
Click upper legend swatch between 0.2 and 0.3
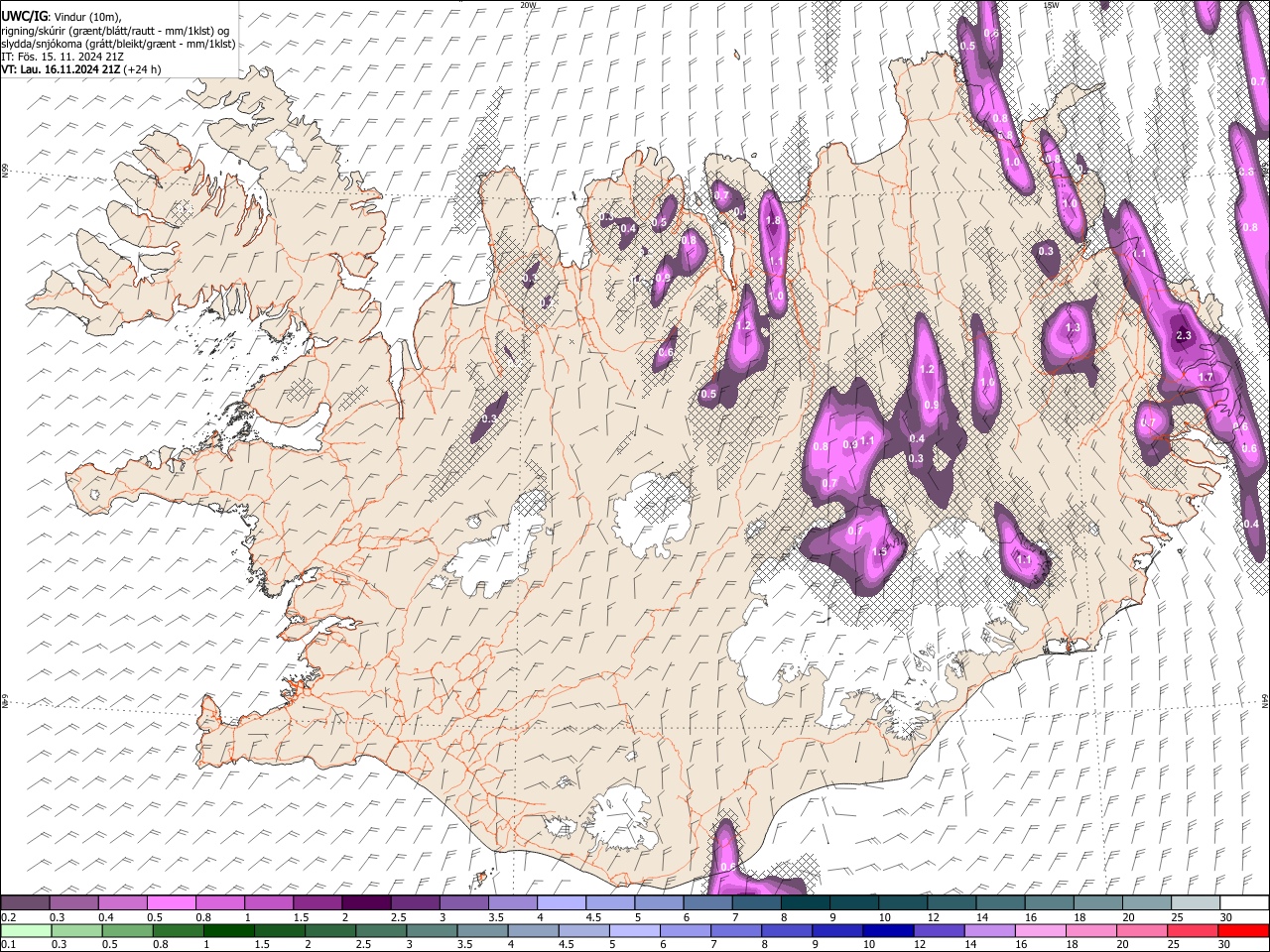(x=25, y=903)
